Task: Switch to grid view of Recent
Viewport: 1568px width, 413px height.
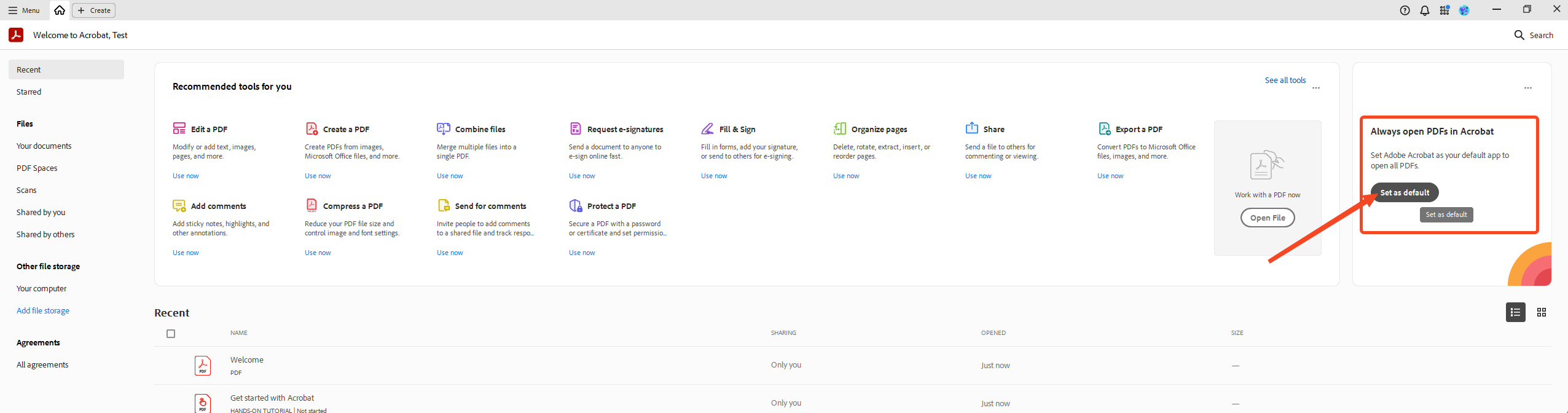Action: [x=1542, y=312]
